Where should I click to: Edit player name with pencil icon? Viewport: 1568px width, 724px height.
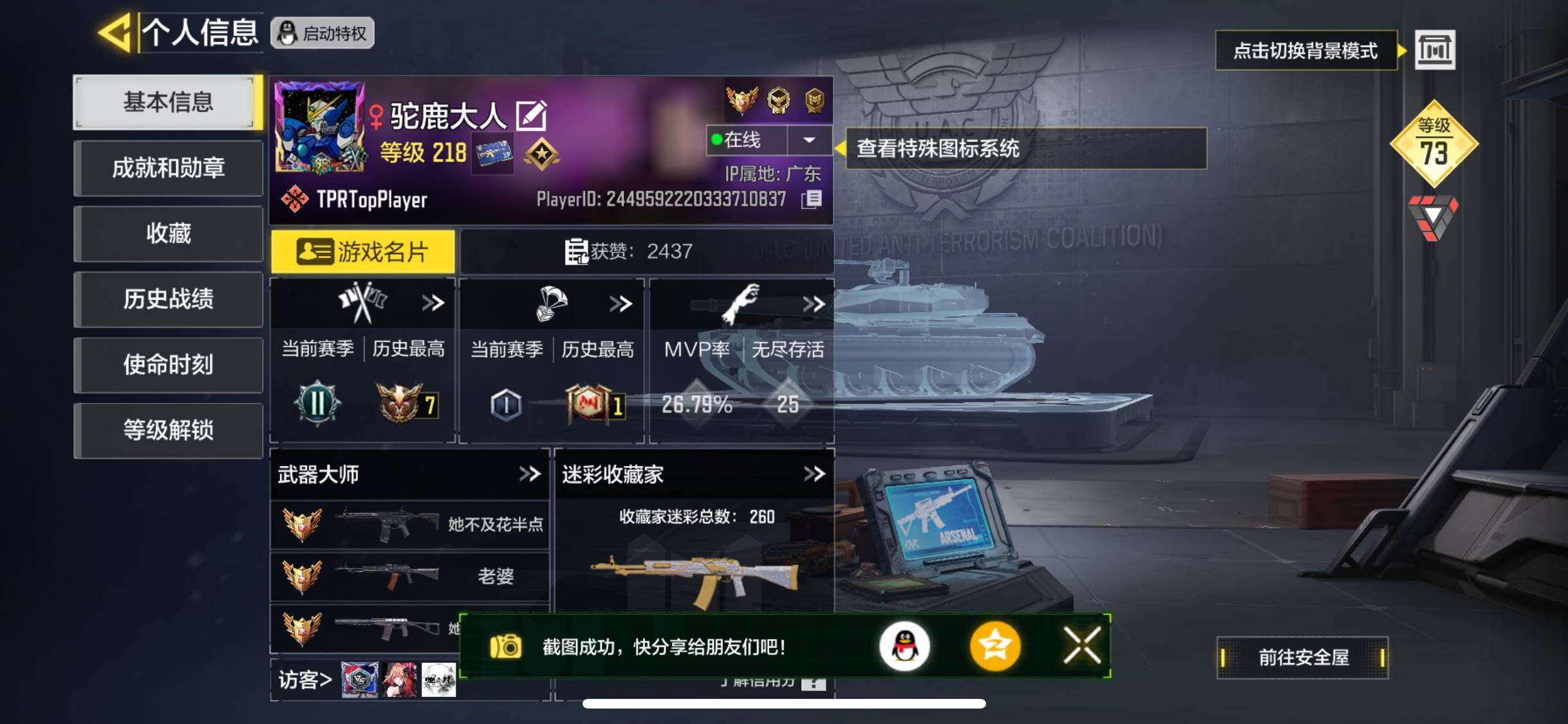pyautogui.click(x=532, y=116)
